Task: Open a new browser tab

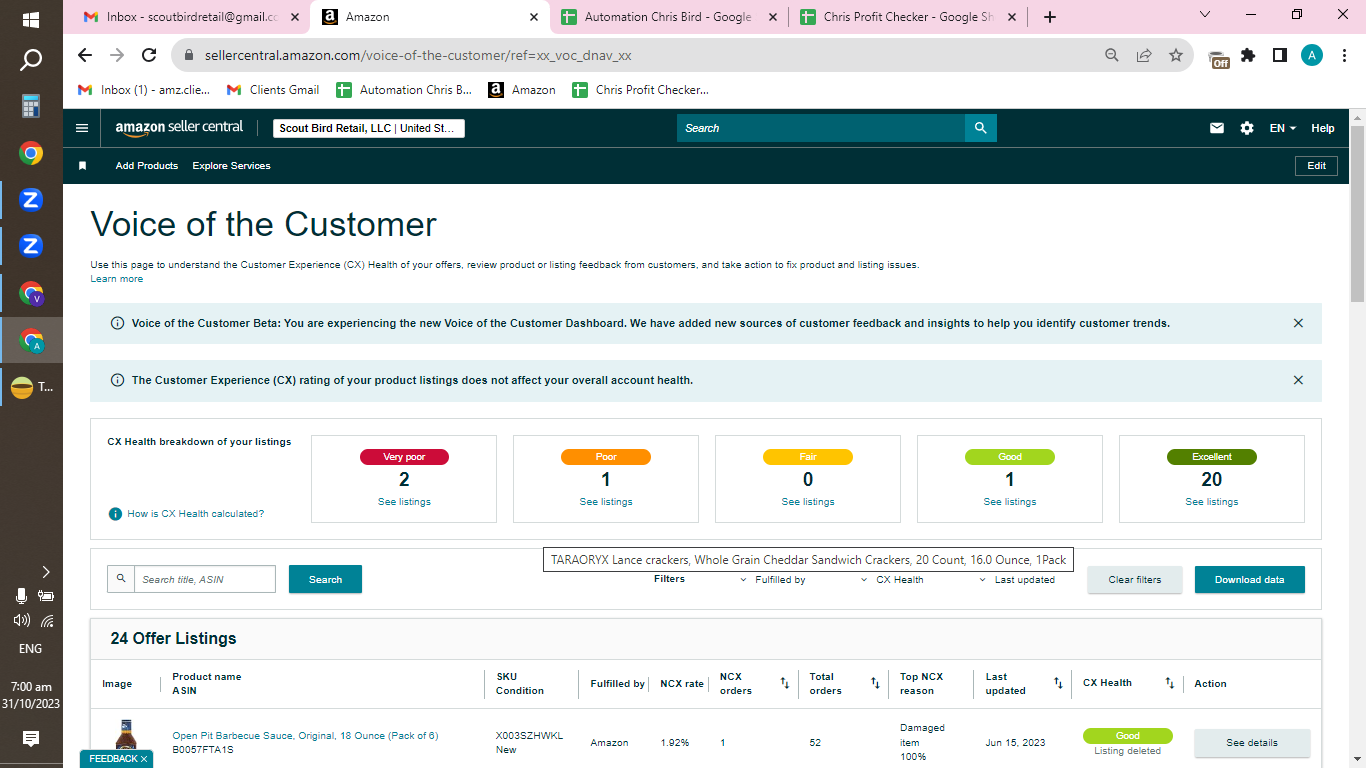Action: tap(1049, 17)
